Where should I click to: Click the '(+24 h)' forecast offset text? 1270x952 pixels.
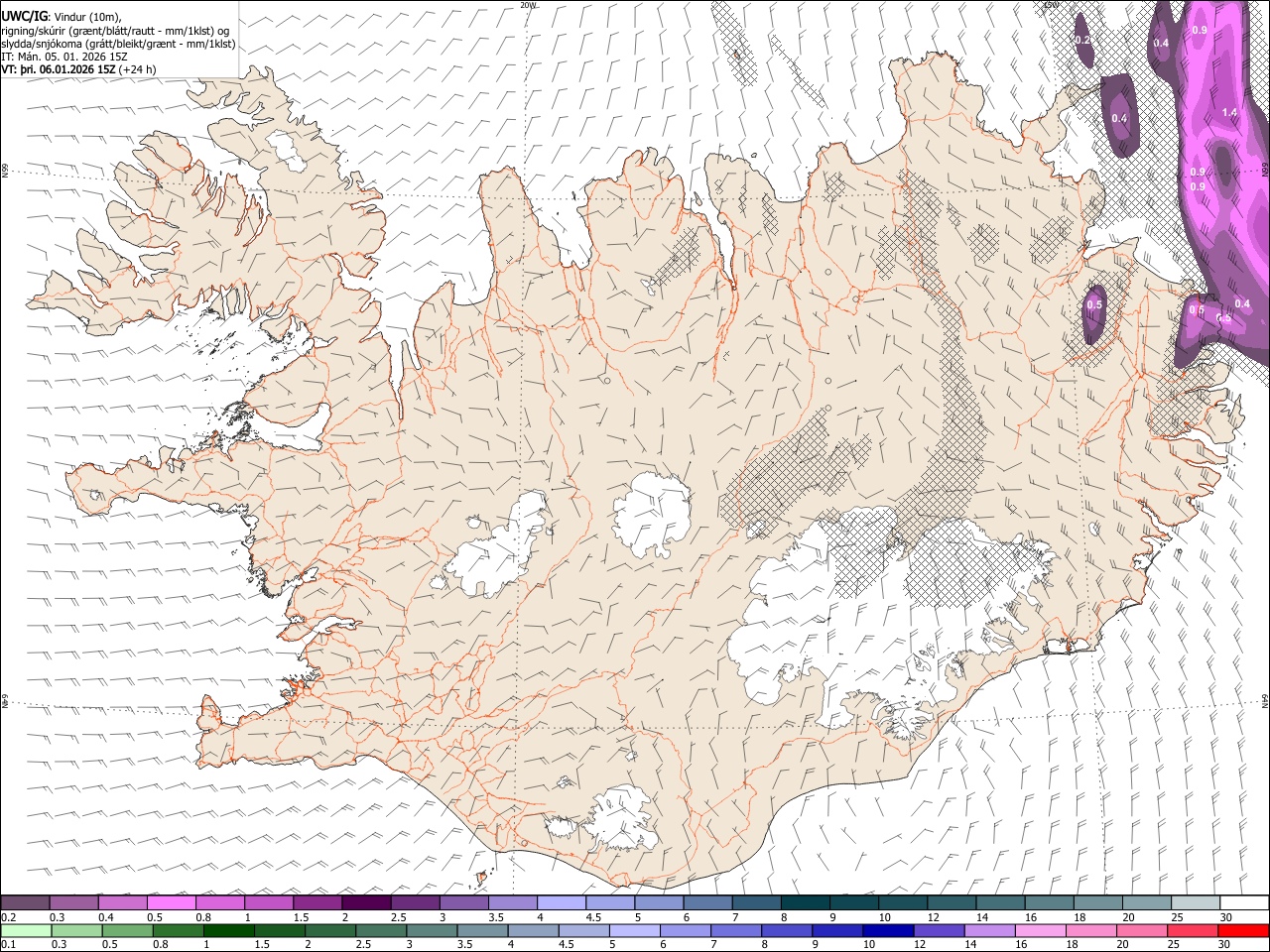point(137,69)
